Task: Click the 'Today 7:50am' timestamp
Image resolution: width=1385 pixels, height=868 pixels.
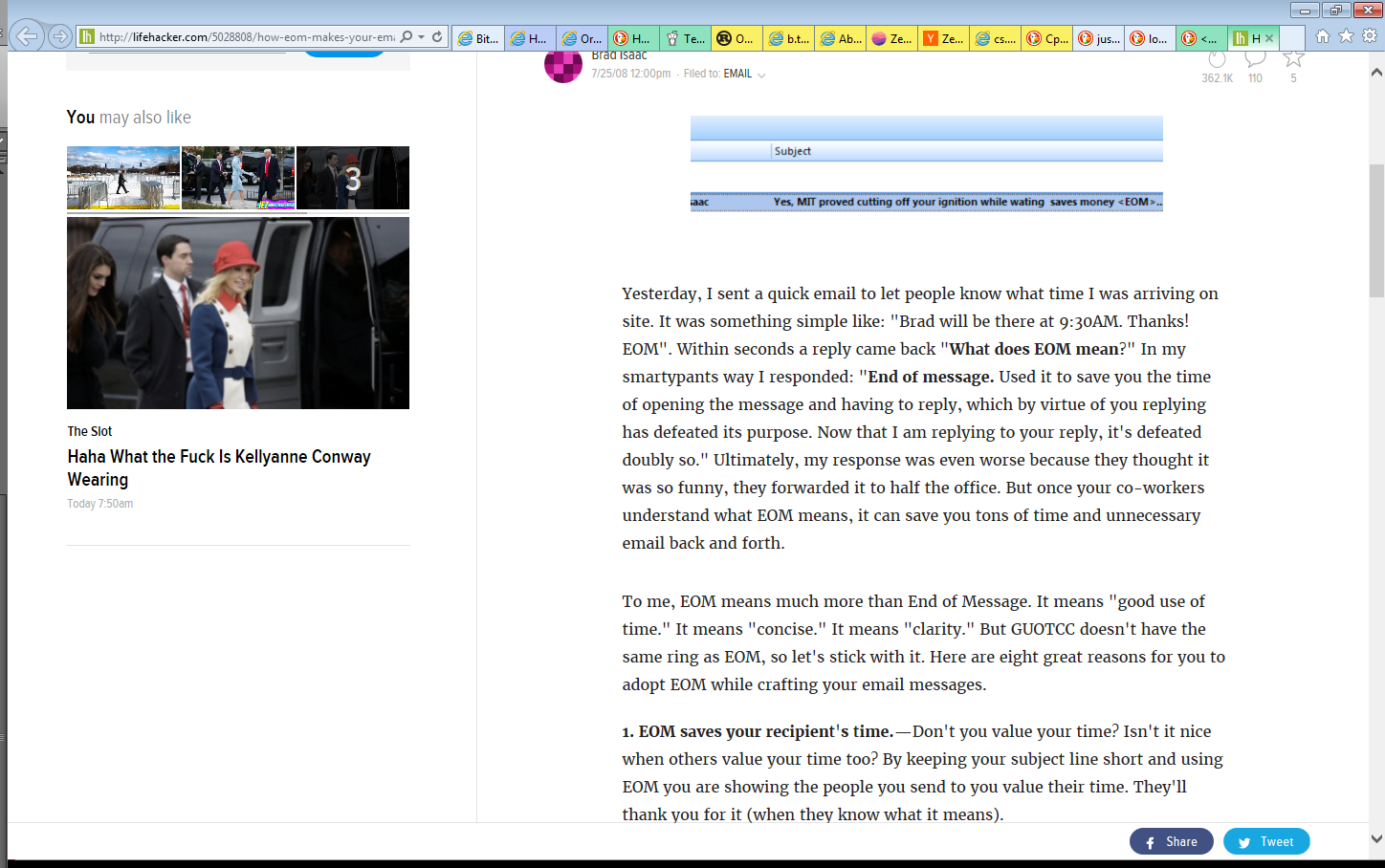Action: click(100, 504)
